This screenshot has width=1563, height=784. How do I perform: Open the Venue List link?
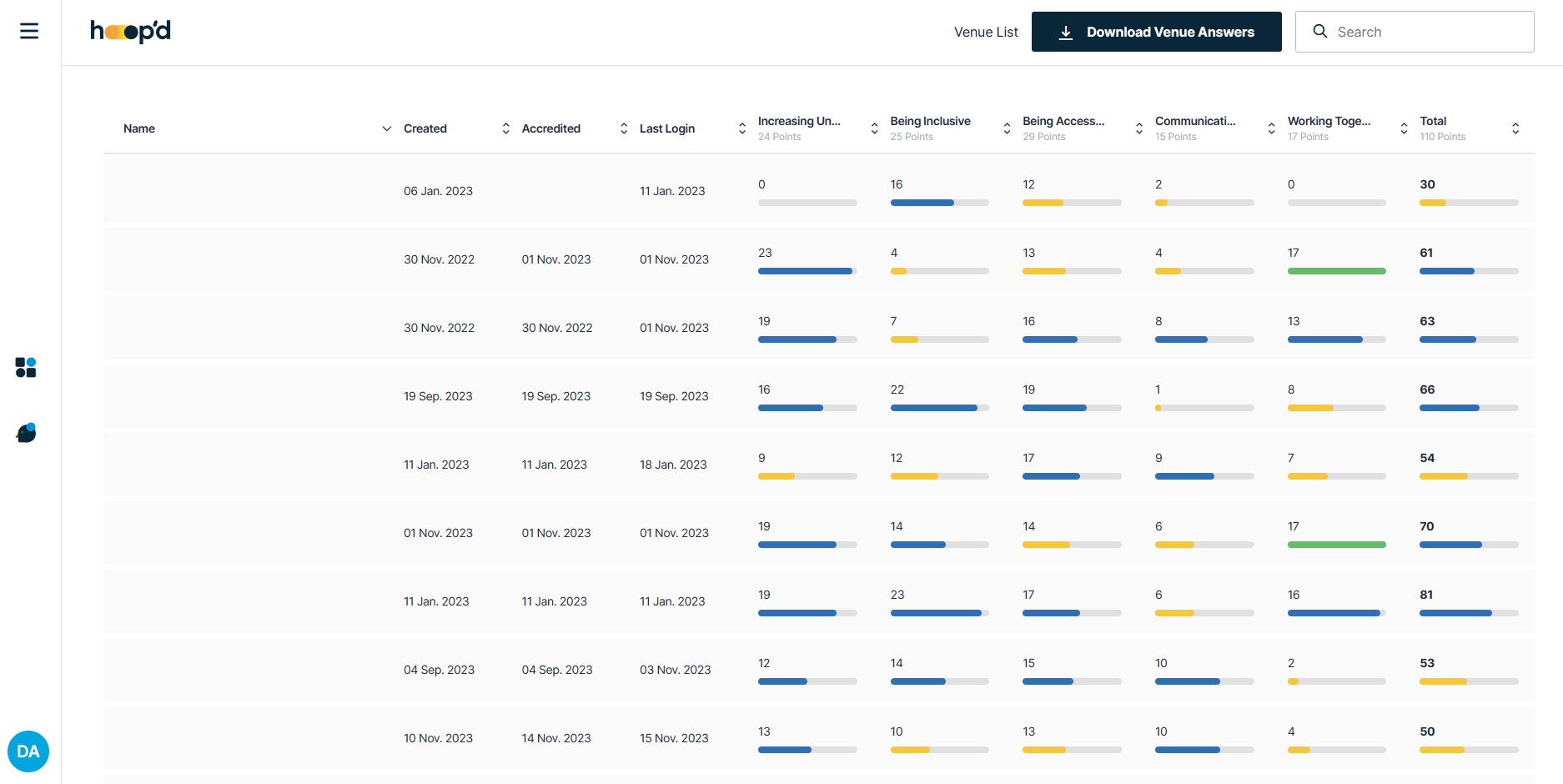point(986,33)
